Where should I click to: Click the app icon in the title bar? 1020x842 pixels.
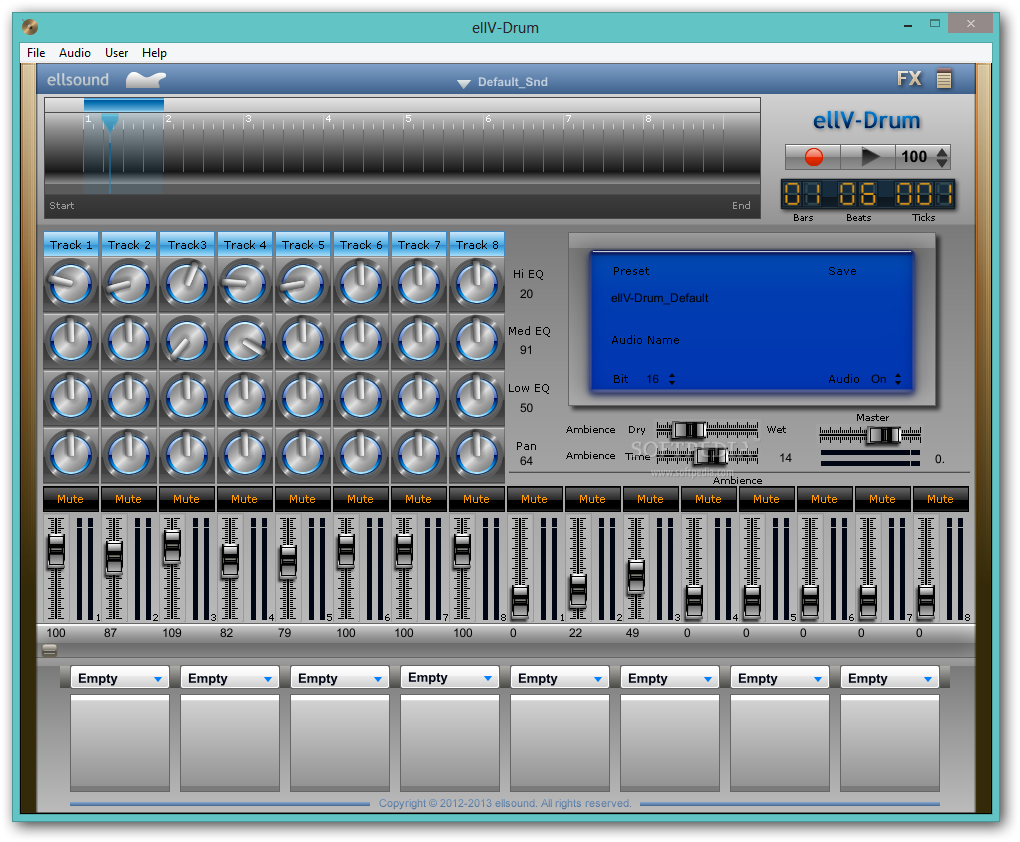point(30,27)
